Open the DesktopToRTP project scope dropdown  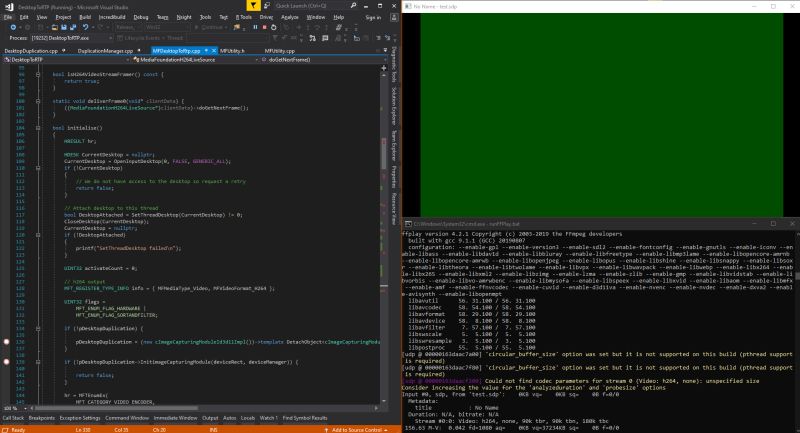66,60
